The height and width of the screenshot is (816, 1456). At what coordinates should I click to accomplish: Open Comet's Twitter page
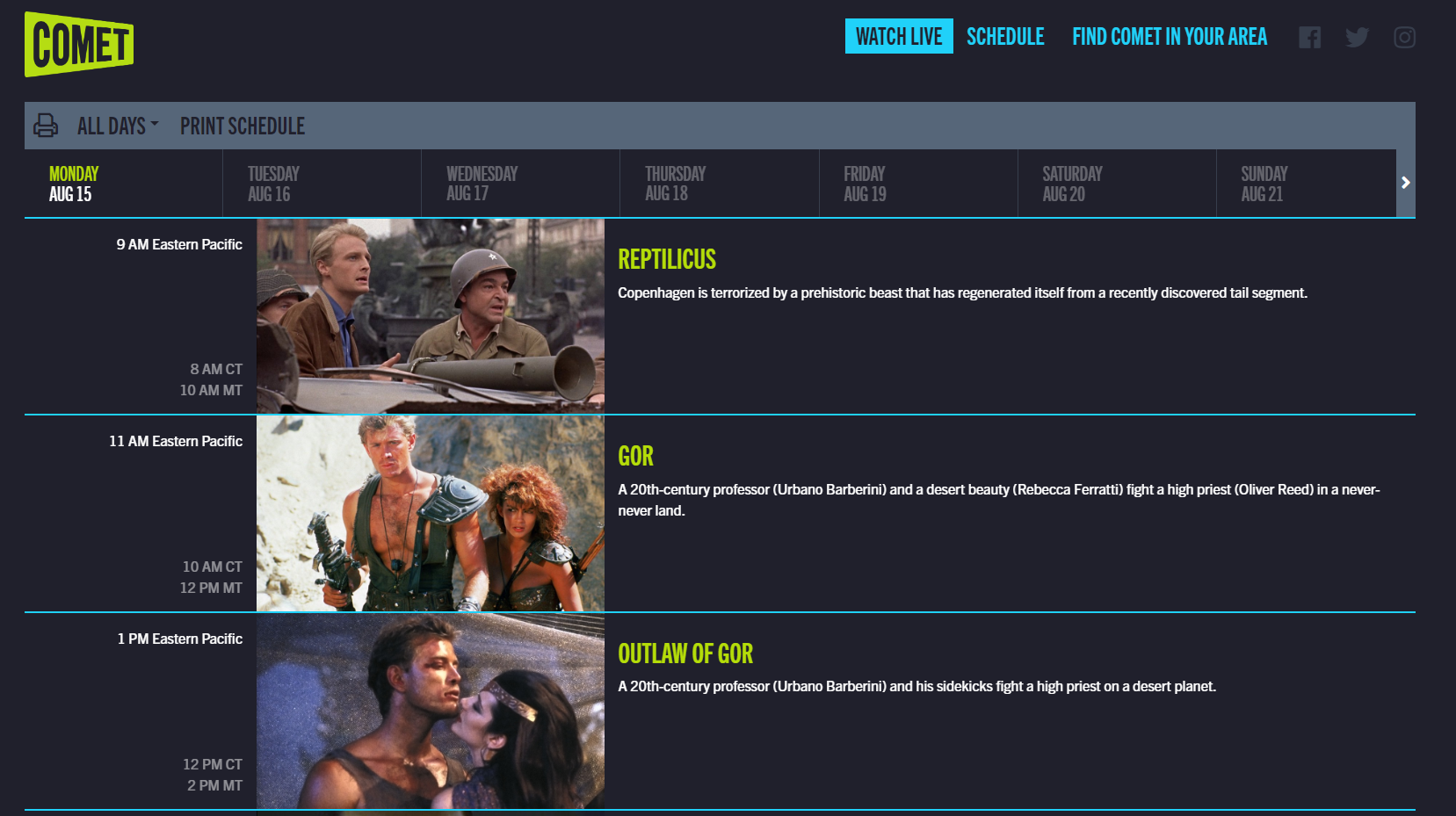point(1357,37)
